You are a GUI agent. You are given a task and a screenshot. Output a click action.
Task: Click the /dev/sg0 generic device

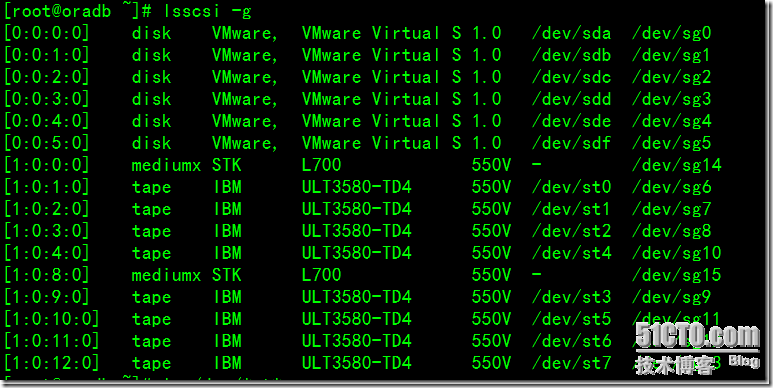coord(671,34)
